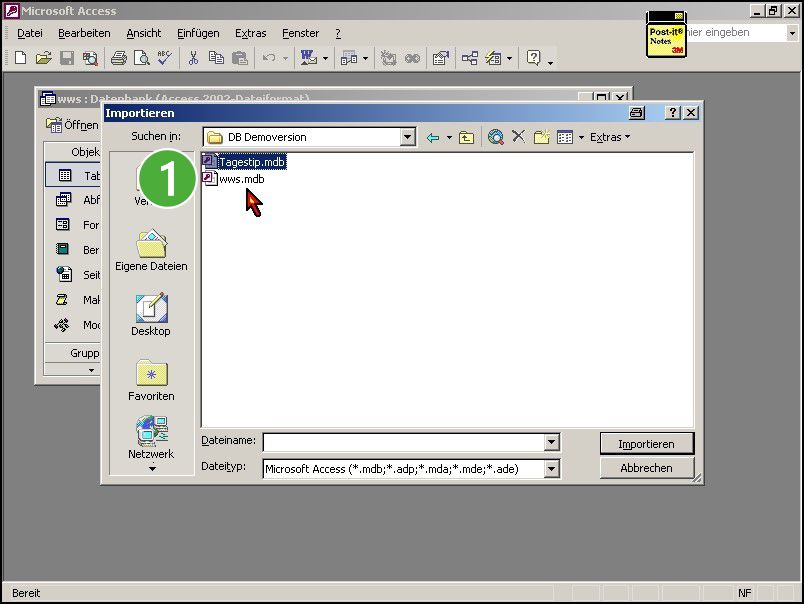This screenshot has width=804, height=604.
Task: Open Netzwerk in the places bar
Action: tap(151, 437)
